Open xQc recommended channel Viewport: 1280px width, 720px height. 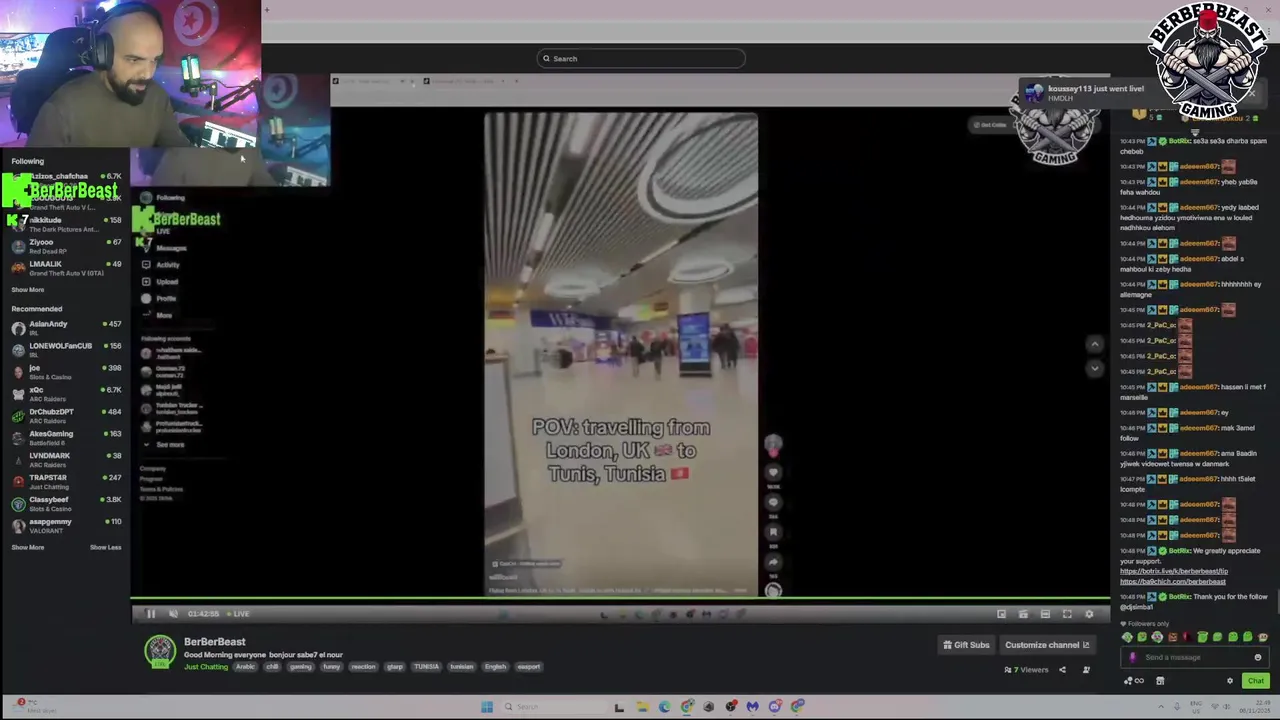coord(66,394)
